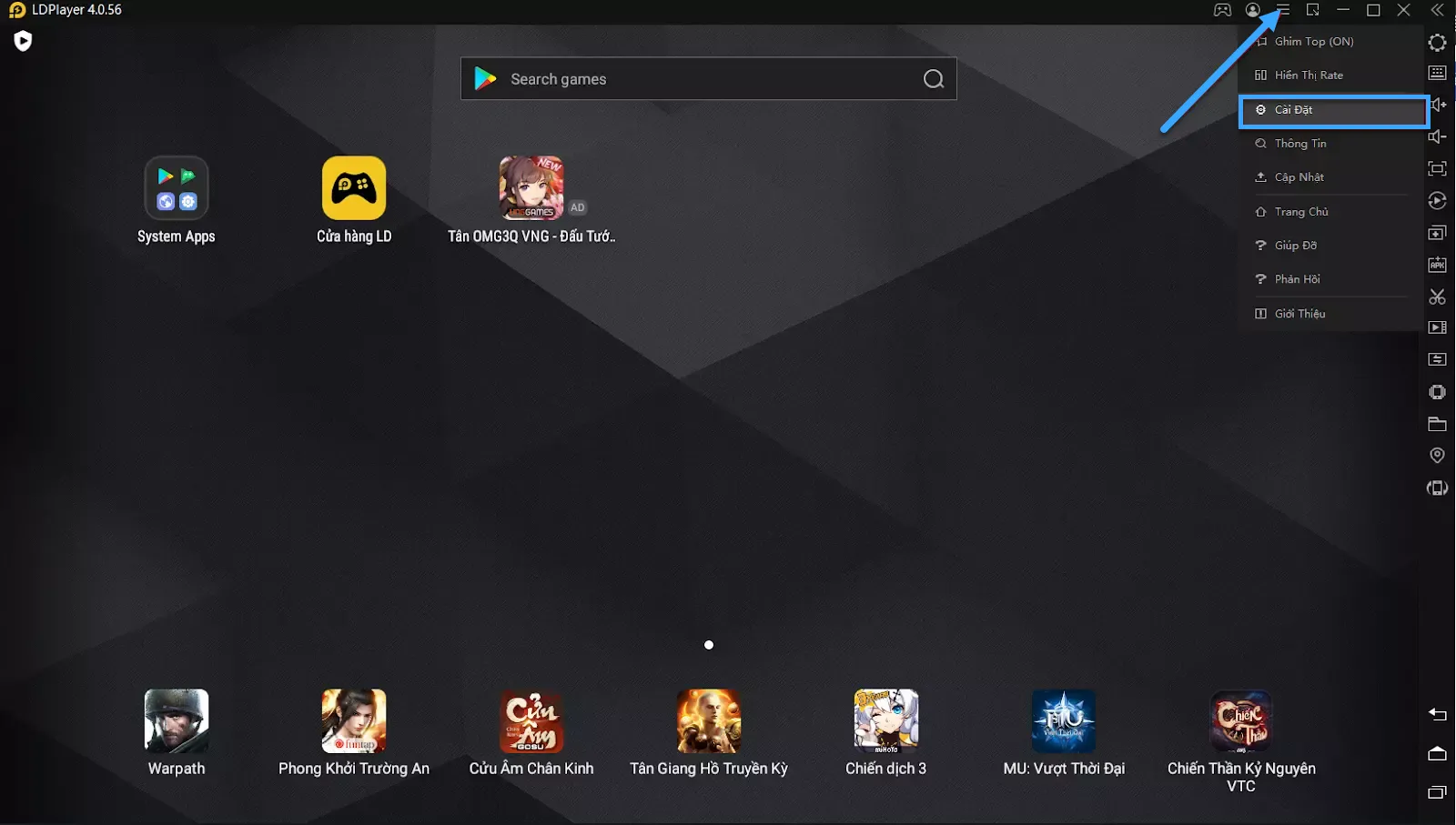The image size is (1456, 825).
Task: Click the home screen page indicator dot
Action: [x=709, y=645]
